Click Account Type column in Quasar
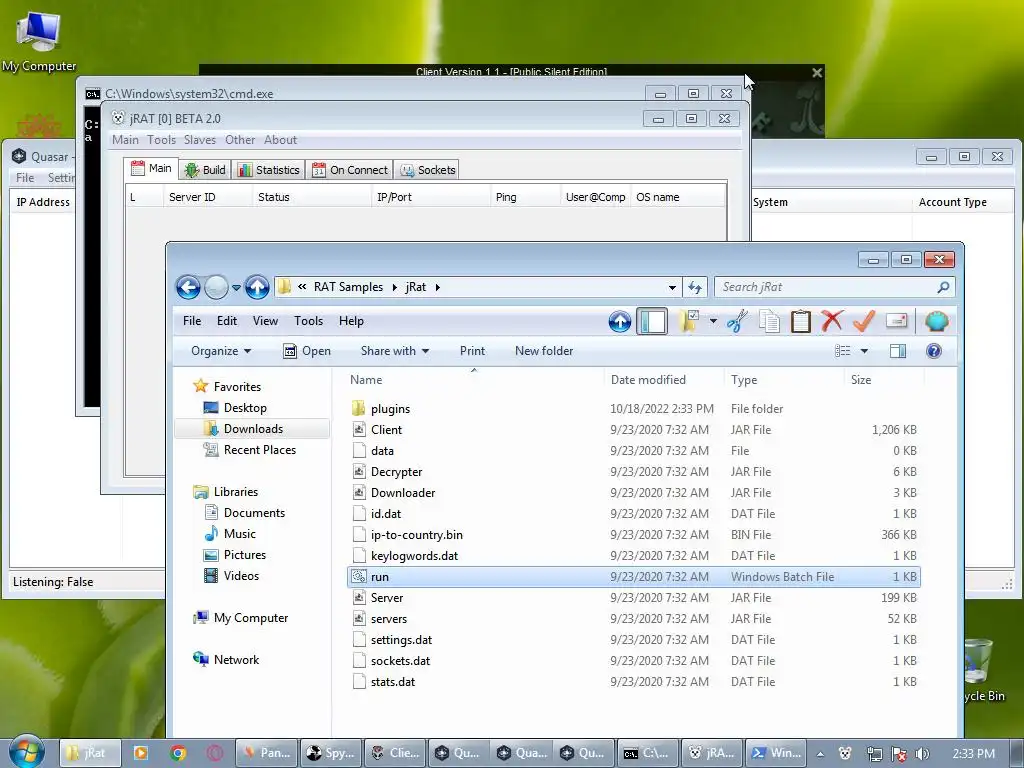 (x=952, y=202)
